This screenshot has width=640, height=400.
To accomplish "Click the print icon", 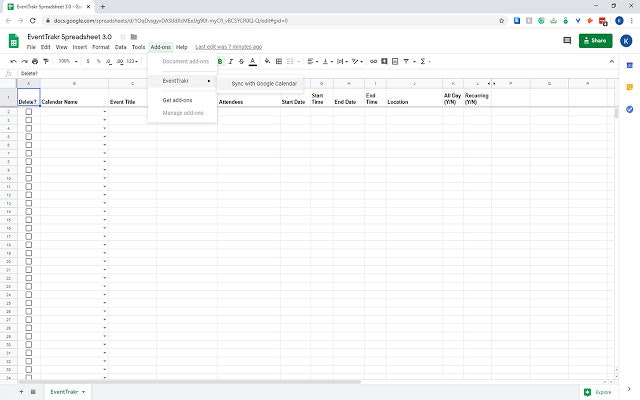I will [x=35, y=61].
